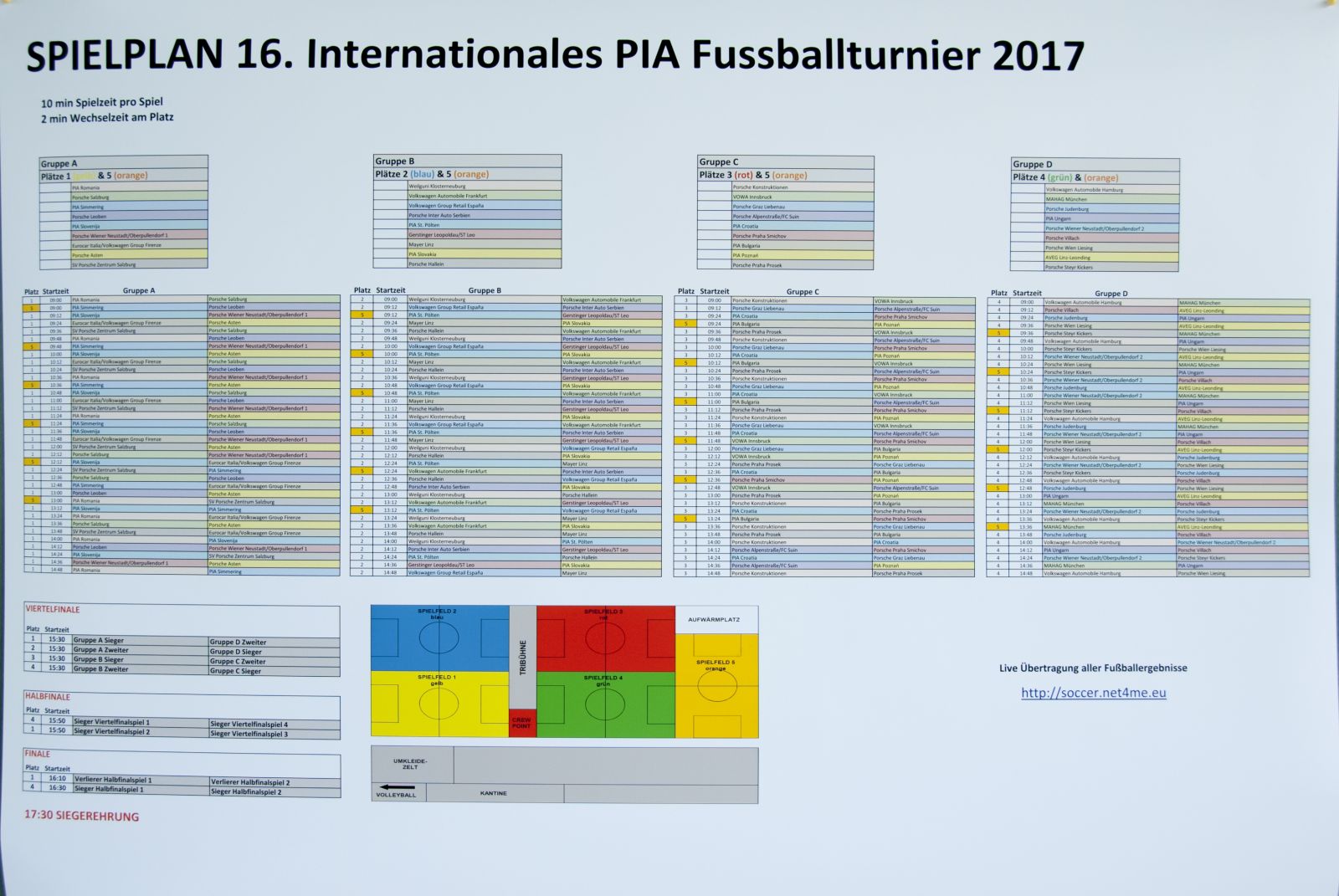Click the blue Spielfeld 2 pitch on the map

tap(439, 638)
